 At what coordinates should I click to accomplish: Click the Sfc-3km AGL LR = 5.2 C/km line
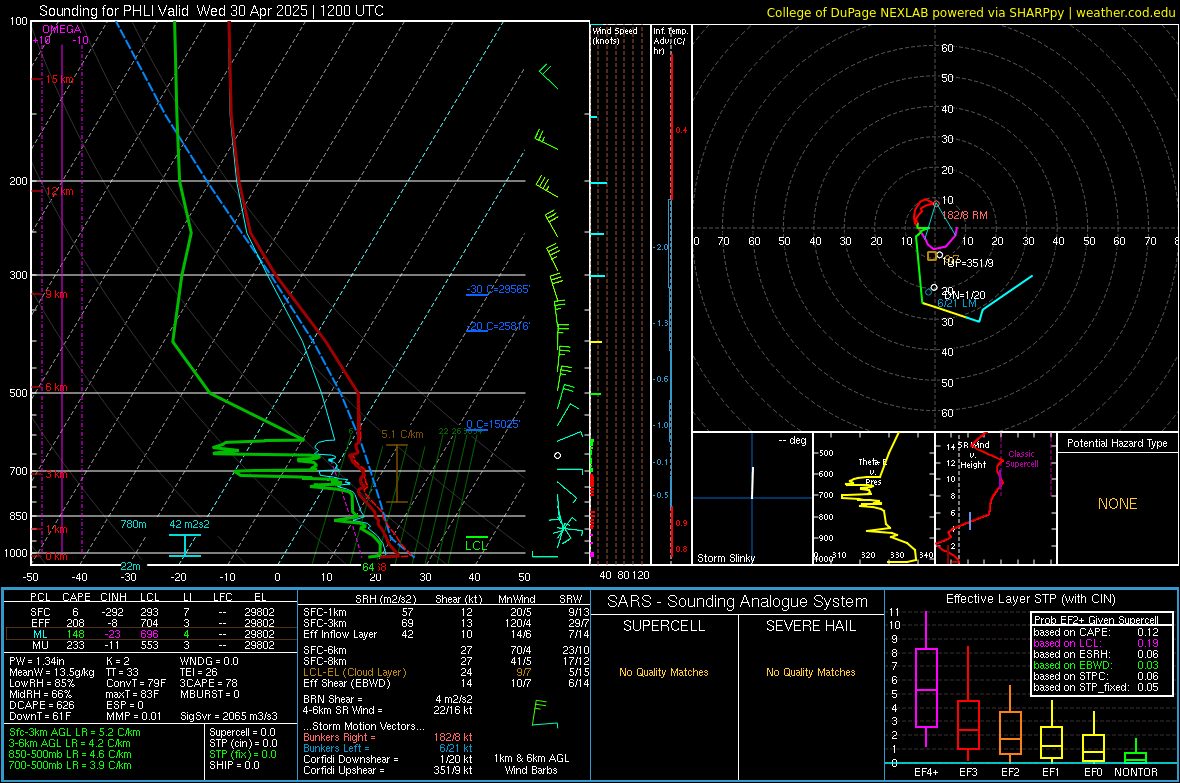pyautogui.click(x=75, y=732)
